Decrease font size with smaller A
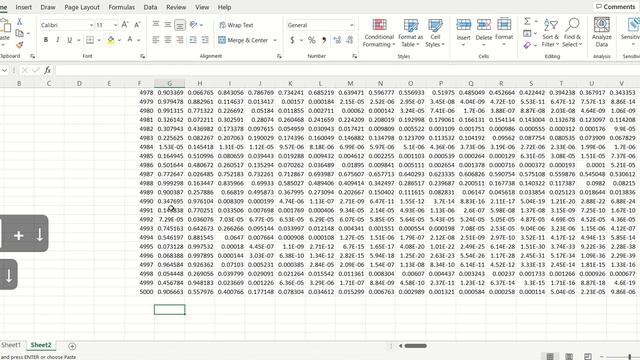This screenshot has height=360, width=640. [138, 25]
